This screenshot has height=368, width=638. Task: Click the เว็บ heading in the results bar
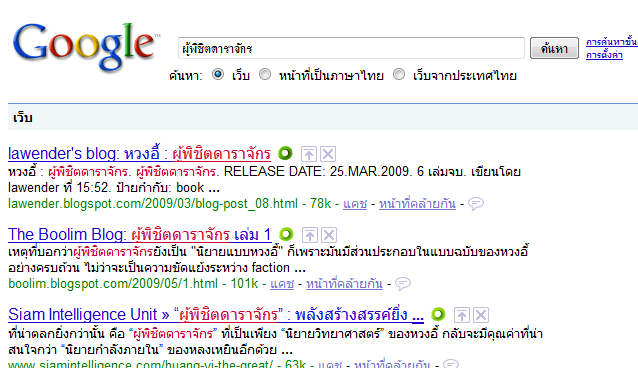point(23,118)
